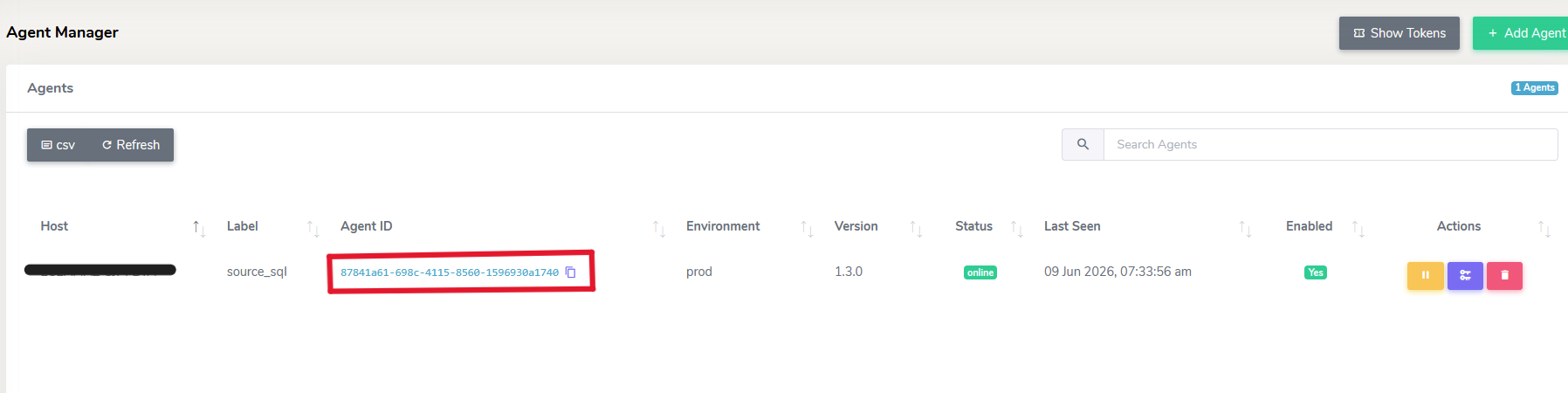
Task: Click the Yes enabled badge
Action: (1315, 272)
